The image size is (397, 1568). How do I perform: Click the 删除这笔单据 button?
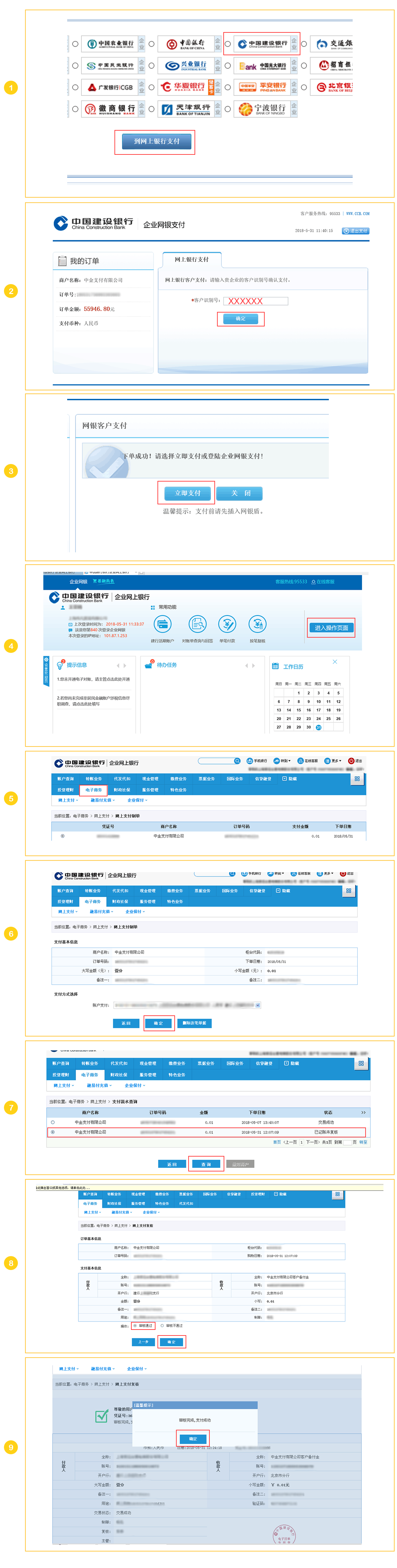(195, 1023)
